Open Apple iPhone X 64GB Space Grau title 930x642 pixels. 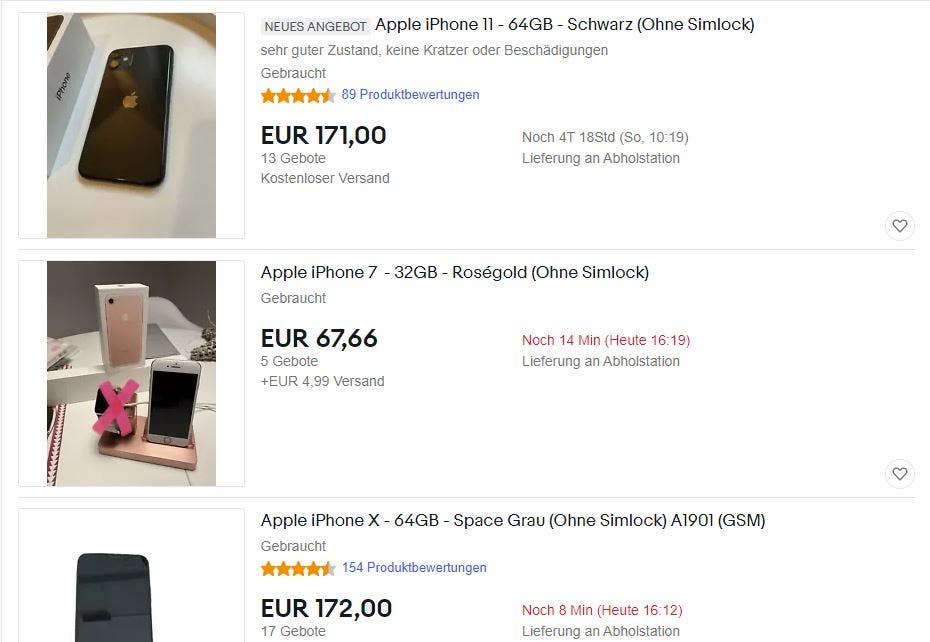[513, 521]
